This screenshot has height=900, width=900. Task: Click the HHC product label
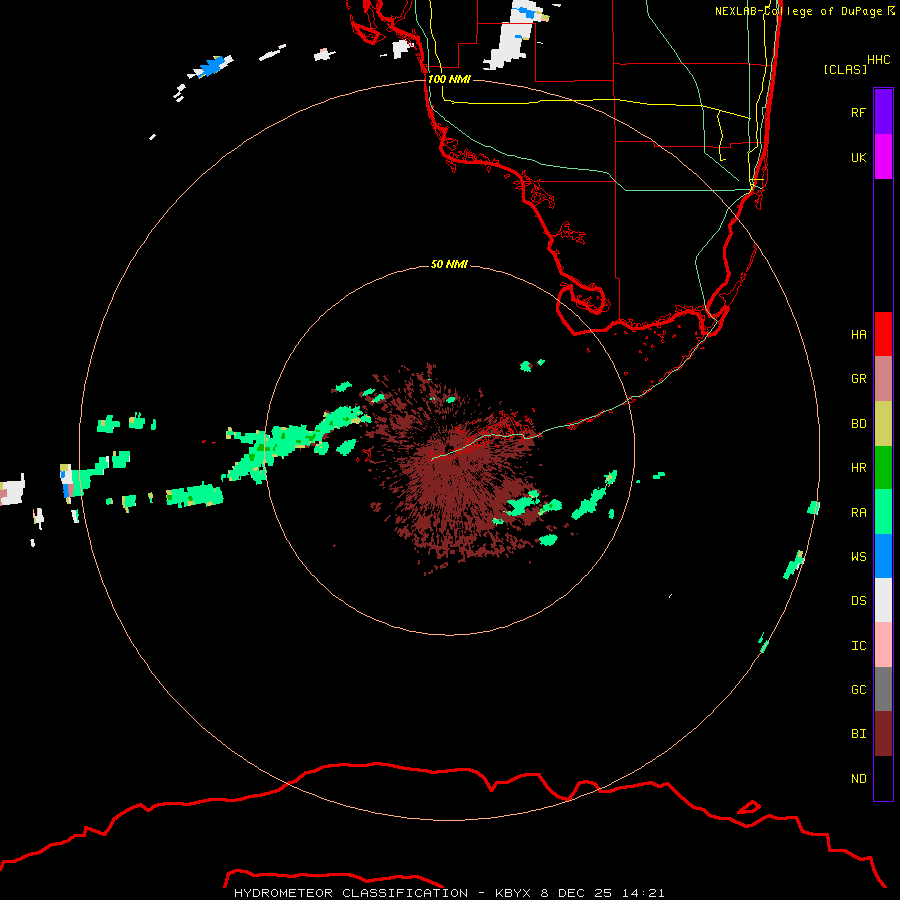878,60
